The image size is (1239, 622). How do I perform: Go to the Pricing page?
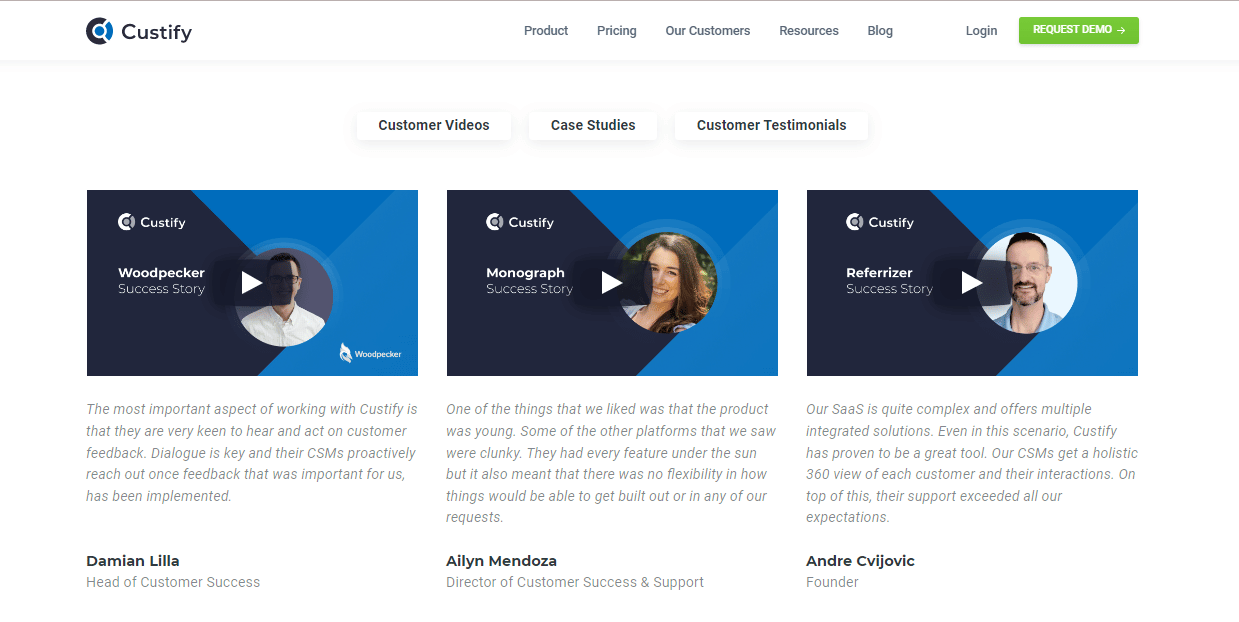(617, 31)
